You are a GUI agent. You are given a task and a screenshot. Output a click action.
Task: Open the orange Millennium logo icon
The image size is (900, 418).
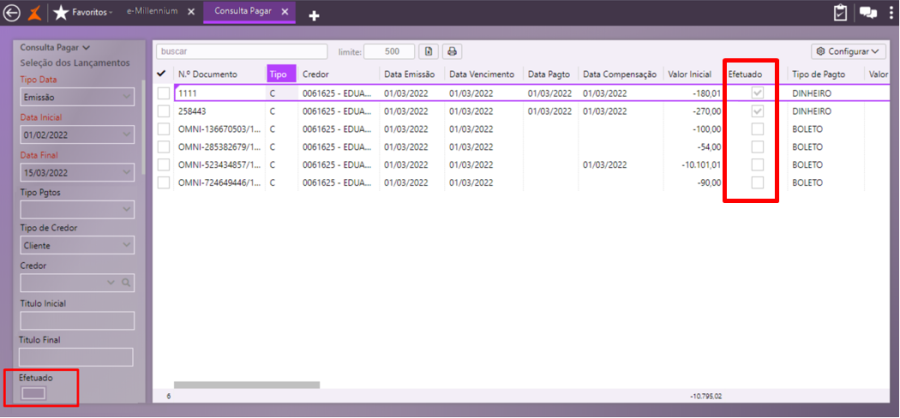pyautogui.click(x=34, y=13)
